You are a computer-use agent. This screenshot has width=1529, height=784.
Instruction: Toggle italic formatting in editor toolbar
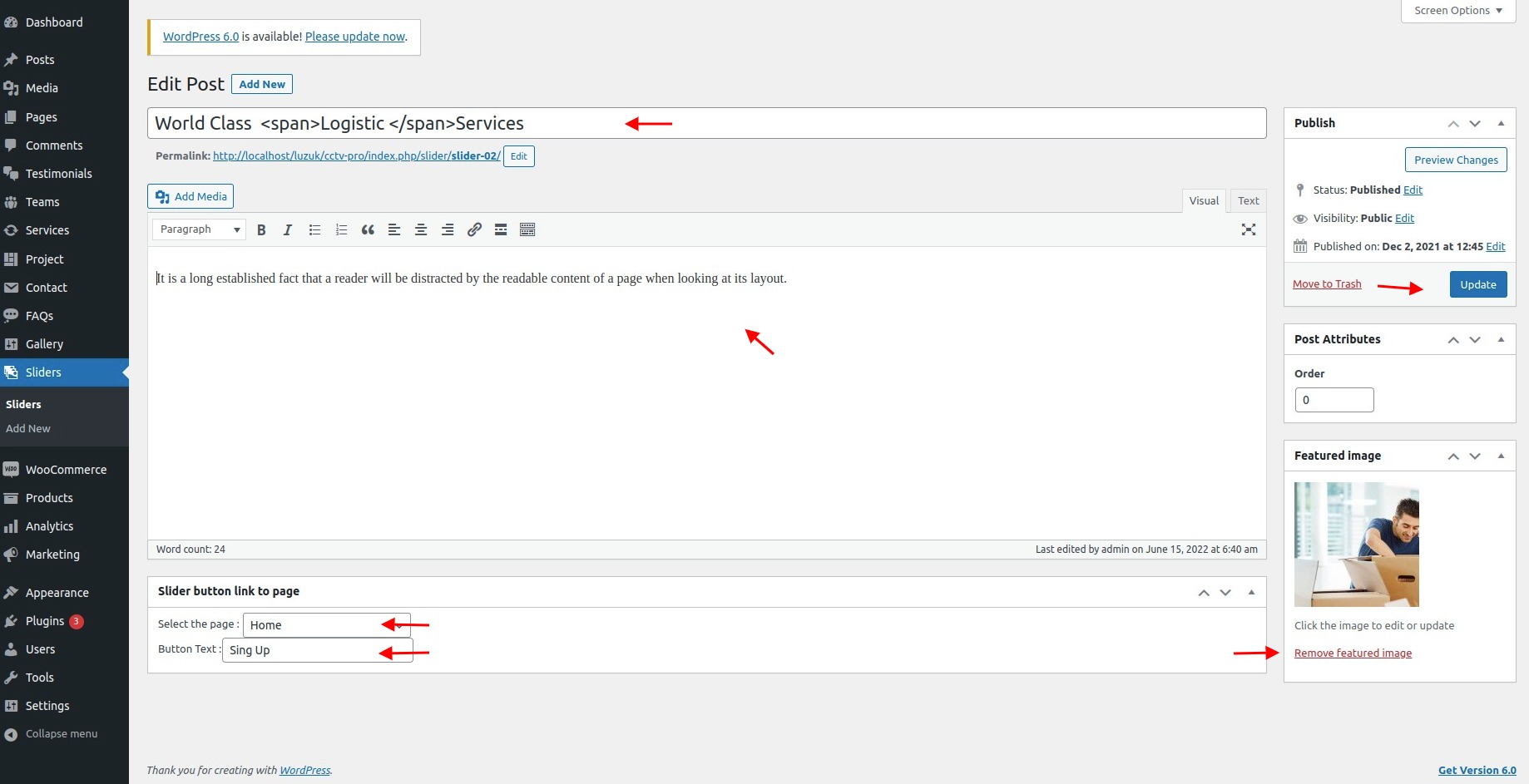pyautogui.click(x=288, y=230)
